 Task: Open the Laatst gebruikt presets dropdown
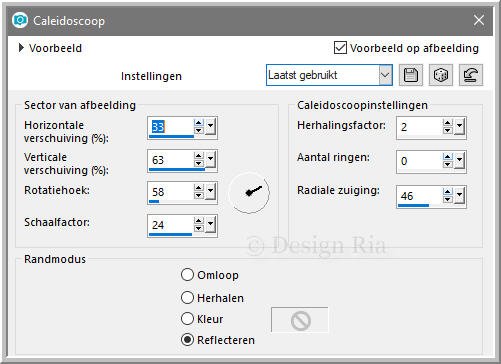point(385,75)
